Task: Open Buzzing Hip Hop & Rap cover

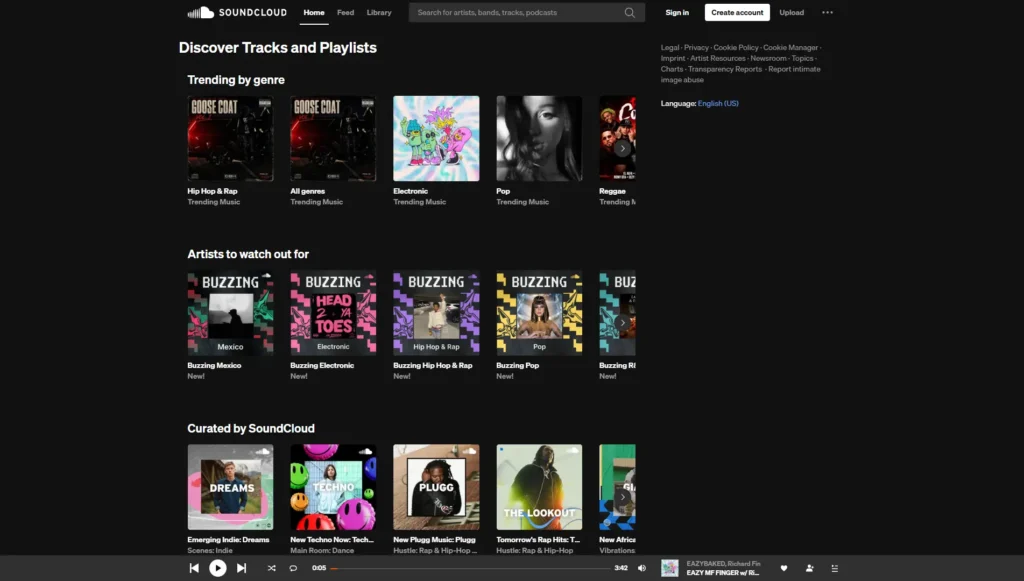Action: pyautogui.click(x=436, y=313)
